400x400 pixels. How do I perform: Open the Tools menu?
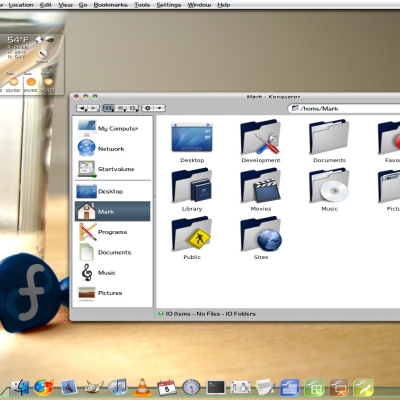[142, 5]
